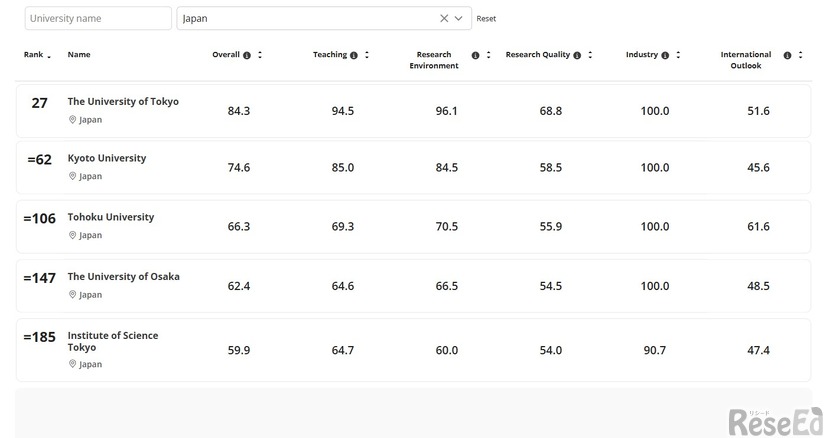Show info for Research Environment
826x438 pixels.
[x=475, y=55]
